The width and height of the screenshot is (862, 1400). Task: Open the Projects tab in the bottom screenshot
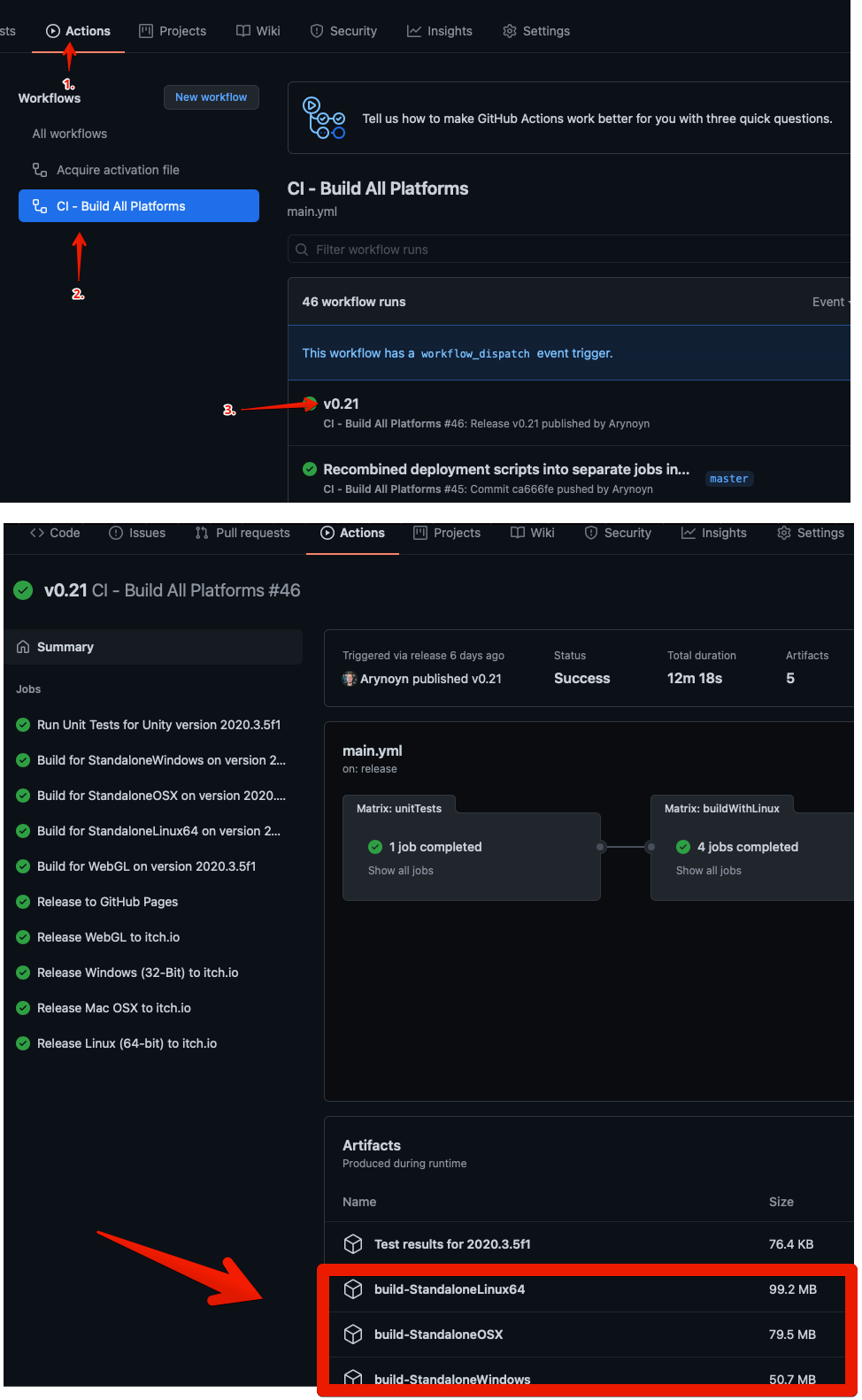(447, 533)
